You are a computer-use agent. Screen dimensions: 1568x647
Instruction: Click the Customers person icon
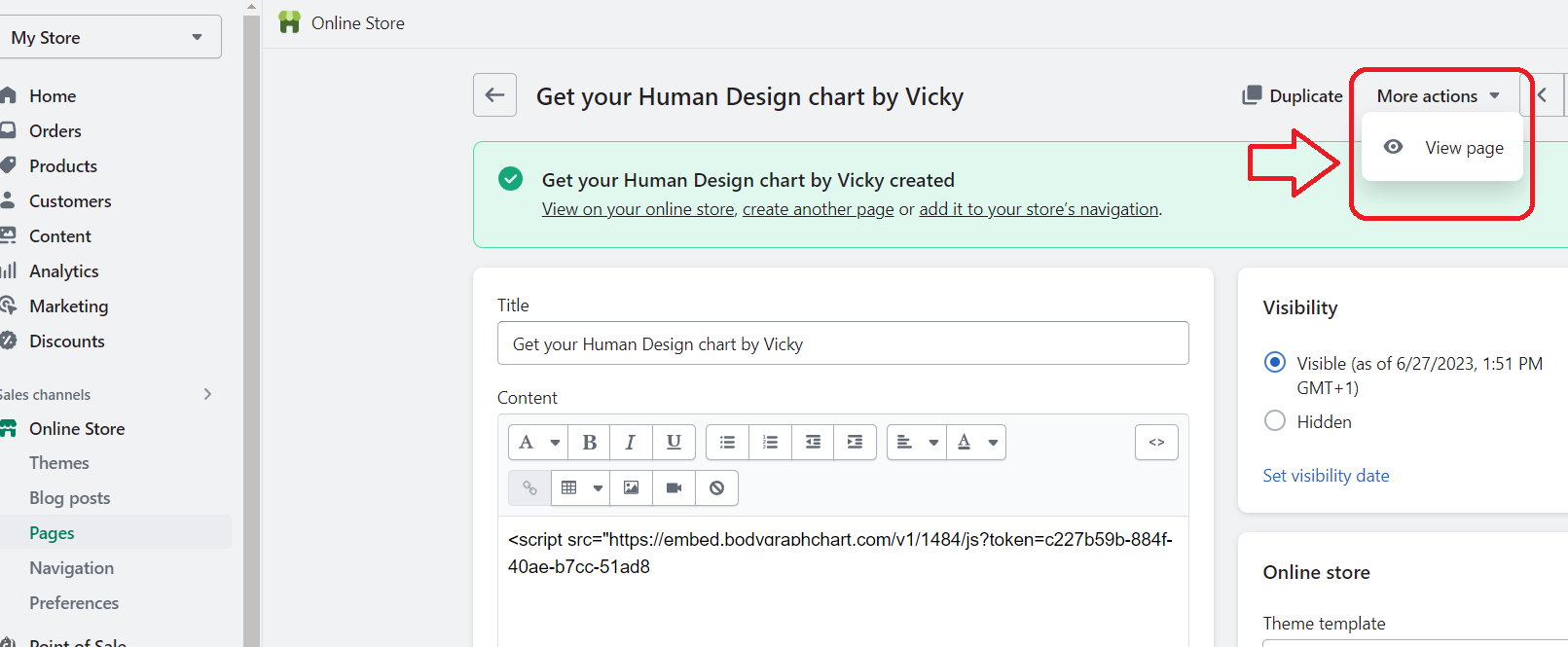(x=9, y=200)
